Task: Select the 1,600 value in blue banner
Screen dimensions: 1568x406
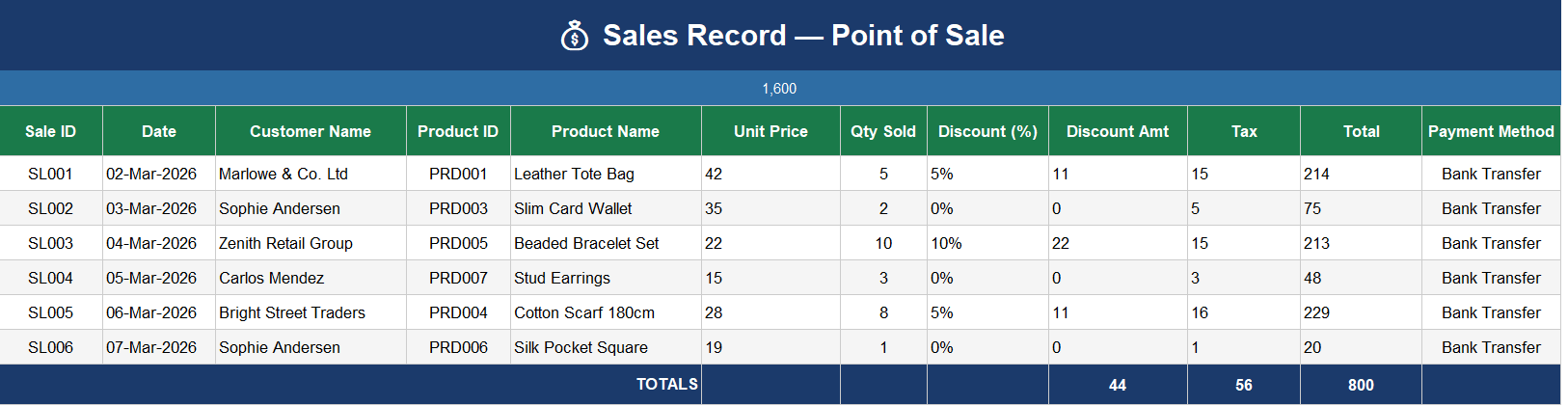Action: pos(779,89)
